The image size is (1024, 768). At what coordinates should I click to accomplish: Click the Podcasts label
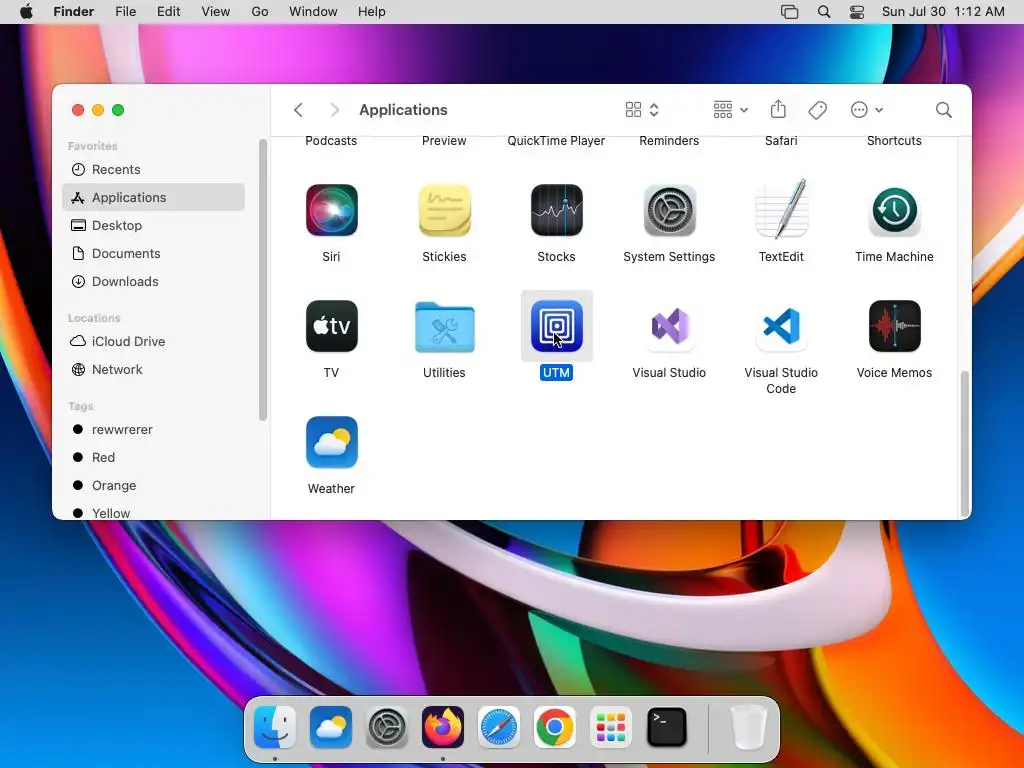pyautogui.click(x=331, y=141)
